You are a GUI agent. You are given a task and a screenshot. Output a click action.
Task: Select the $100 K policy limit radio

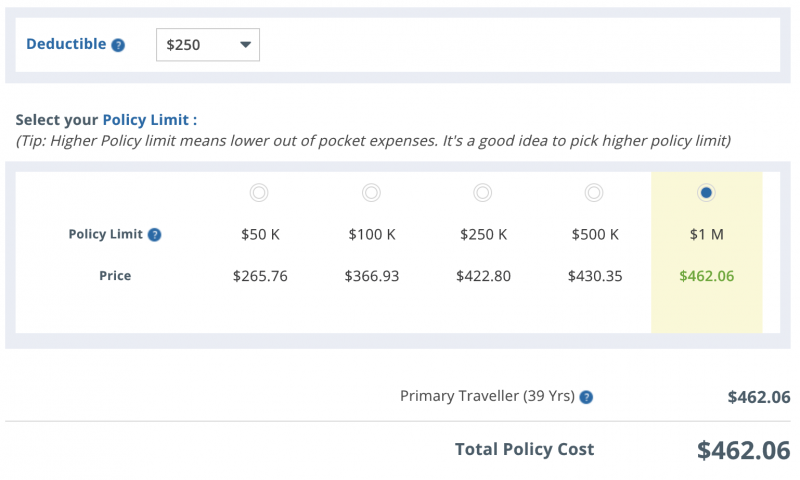pos(371,192)
